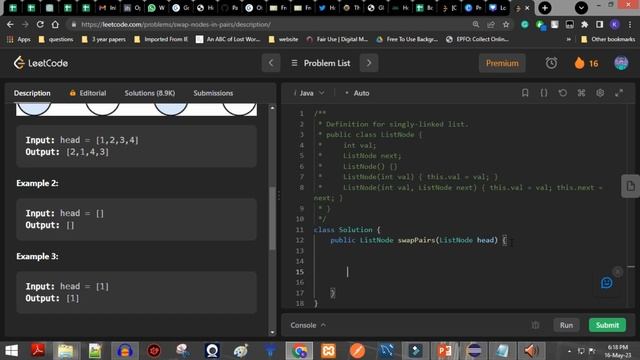Expand the Console panel

tap(308, 325)
